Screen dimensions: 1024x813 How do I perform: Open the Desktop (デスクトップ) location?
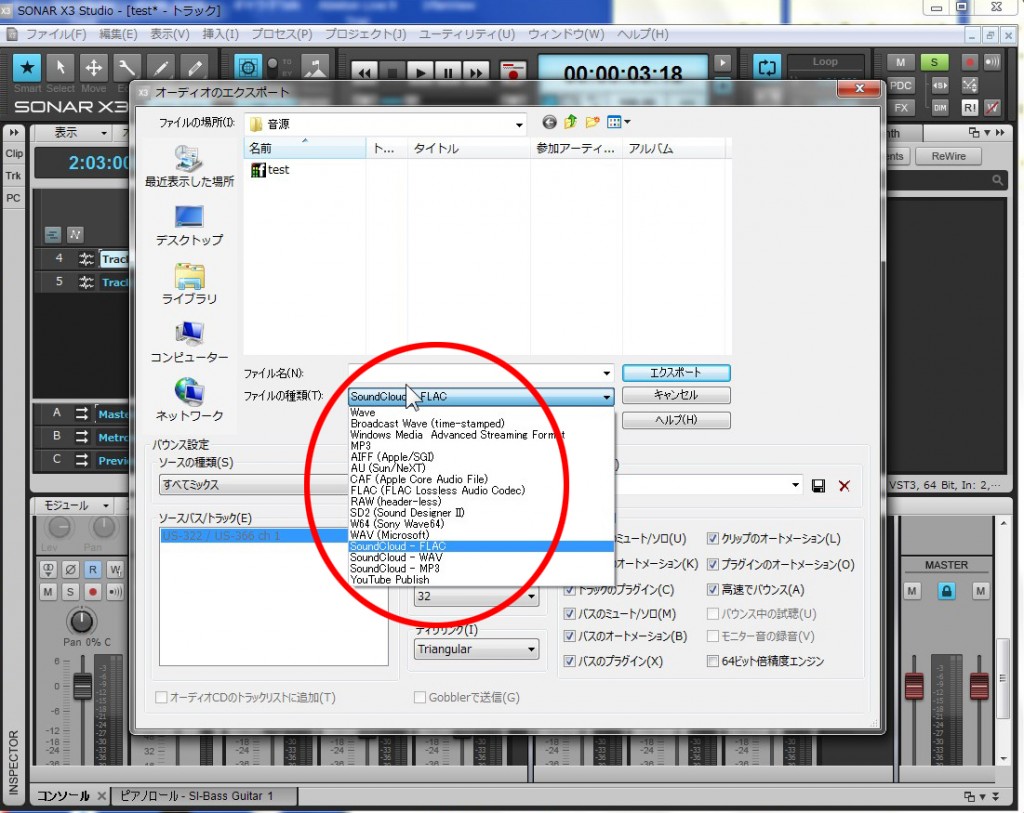(189, 226)
